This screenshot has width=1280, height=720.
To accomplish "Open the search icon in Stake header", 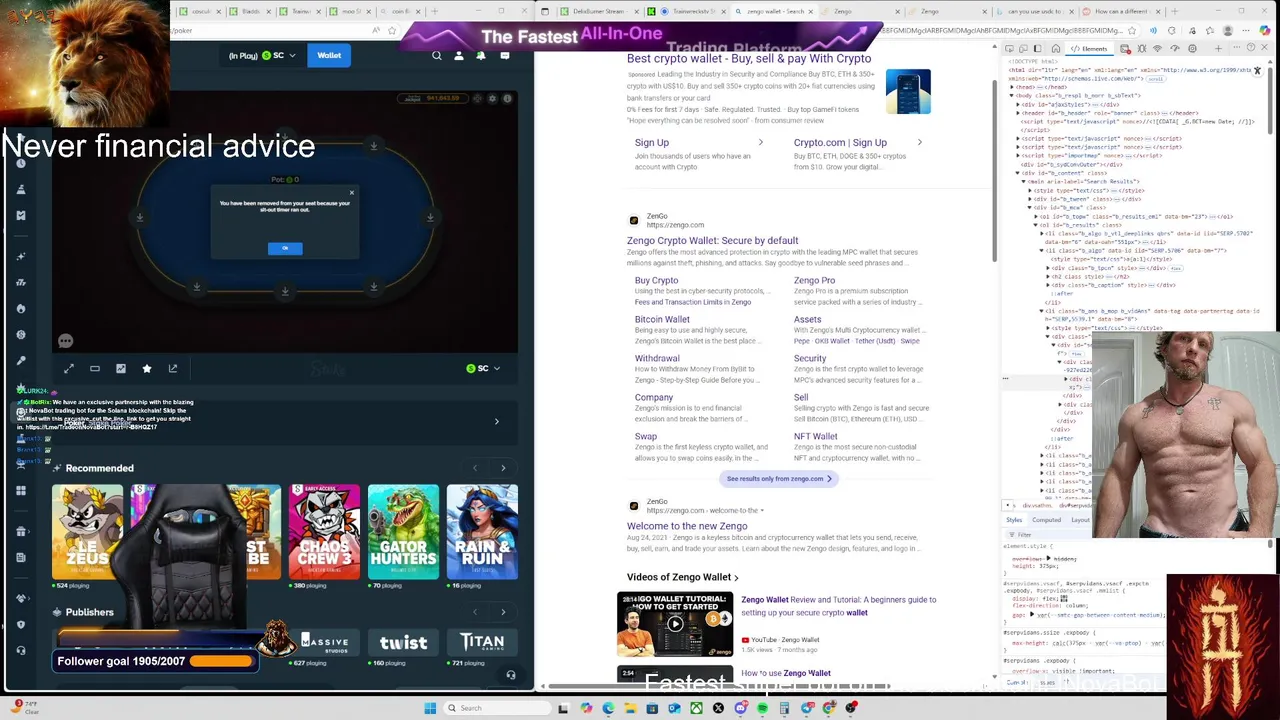I will (437, 56).
